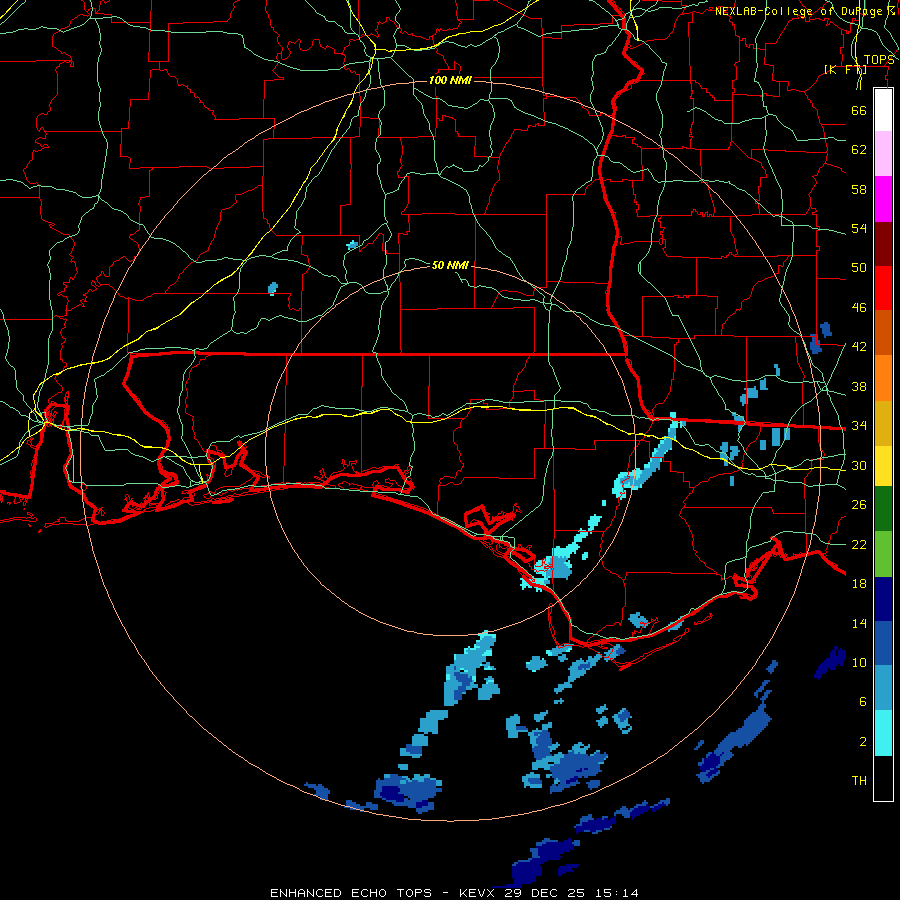Click the "42" legend value

tap(859, 347)
